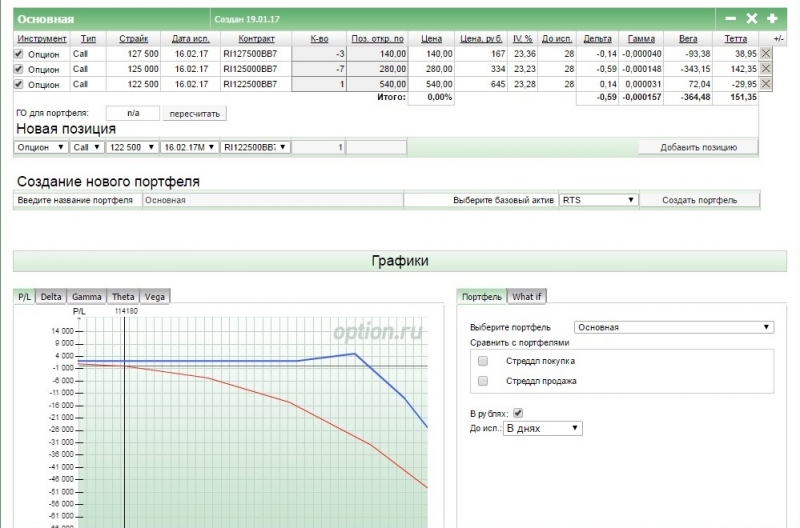The image size is (800, 528).
Task: Switch to the Vega chart tab
Action: [x=155, y=297]
